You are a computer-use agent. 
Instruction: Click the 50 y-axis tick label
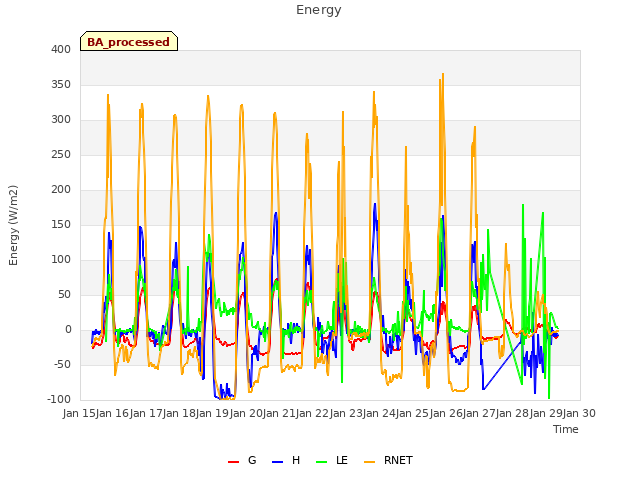tap(64, 295)
